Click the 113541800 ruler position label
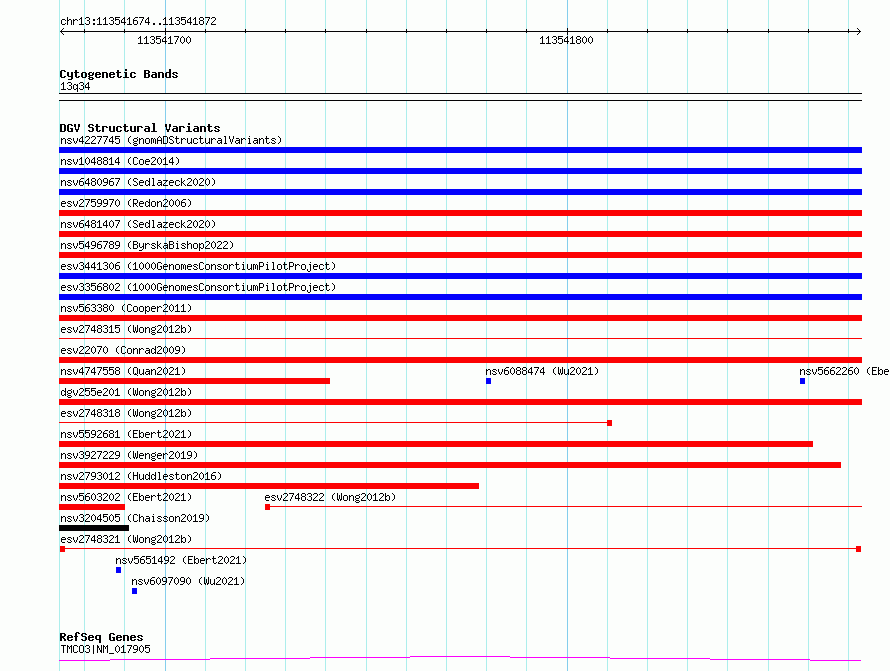 click(566, 40)
